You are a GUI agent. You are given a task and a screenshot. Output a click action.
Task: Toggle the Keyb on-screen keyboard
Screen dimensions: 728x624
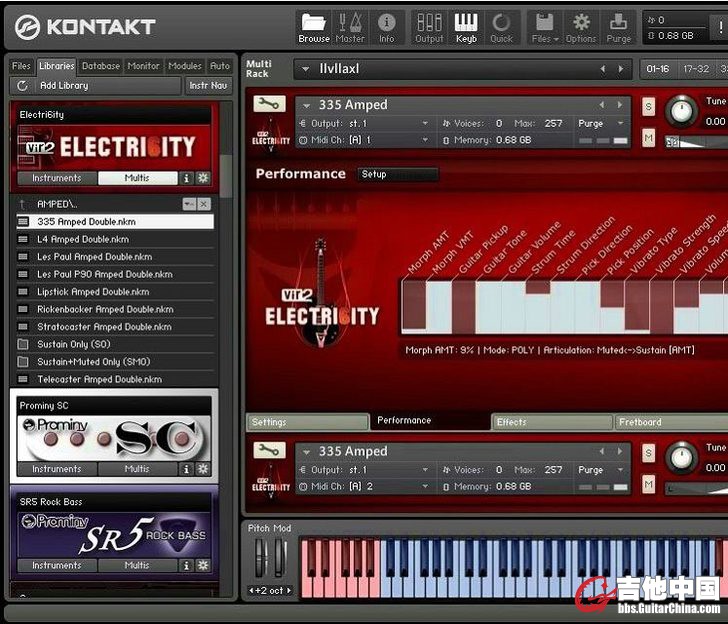coord(466,28)
